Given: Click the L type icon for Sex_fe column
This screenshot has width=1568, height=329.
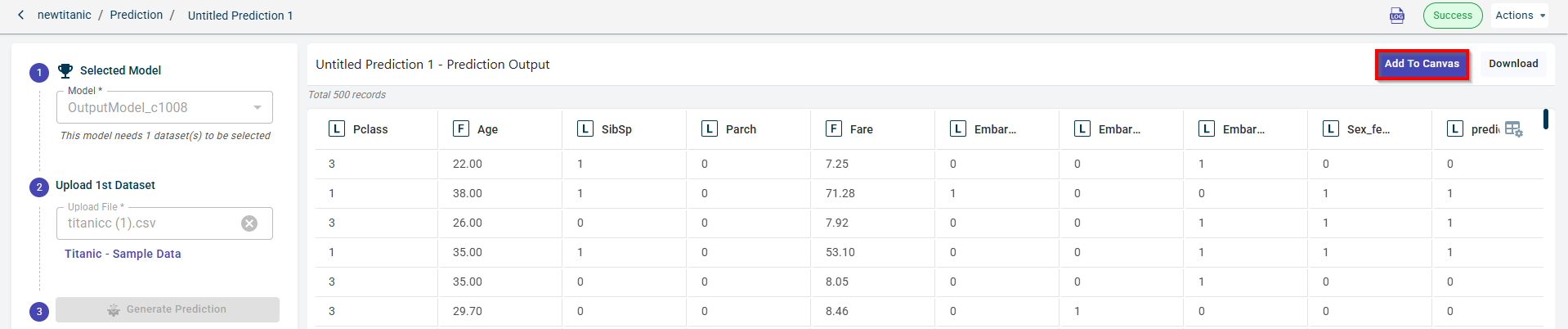Looking at the screenshot, I should click(1331, 129).
